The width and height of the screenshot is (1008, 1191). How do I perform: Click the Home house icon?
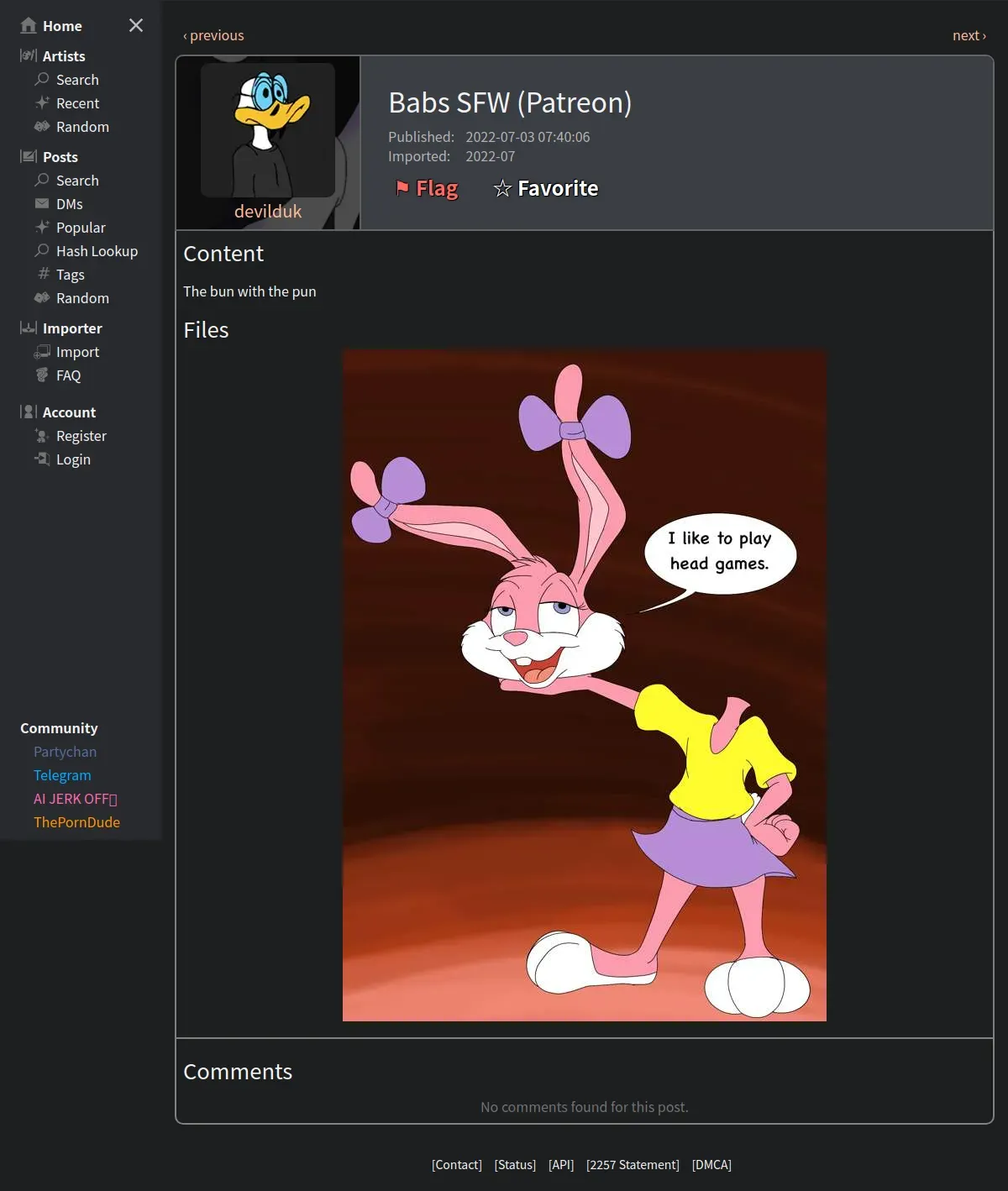click(x=29, y=25)
